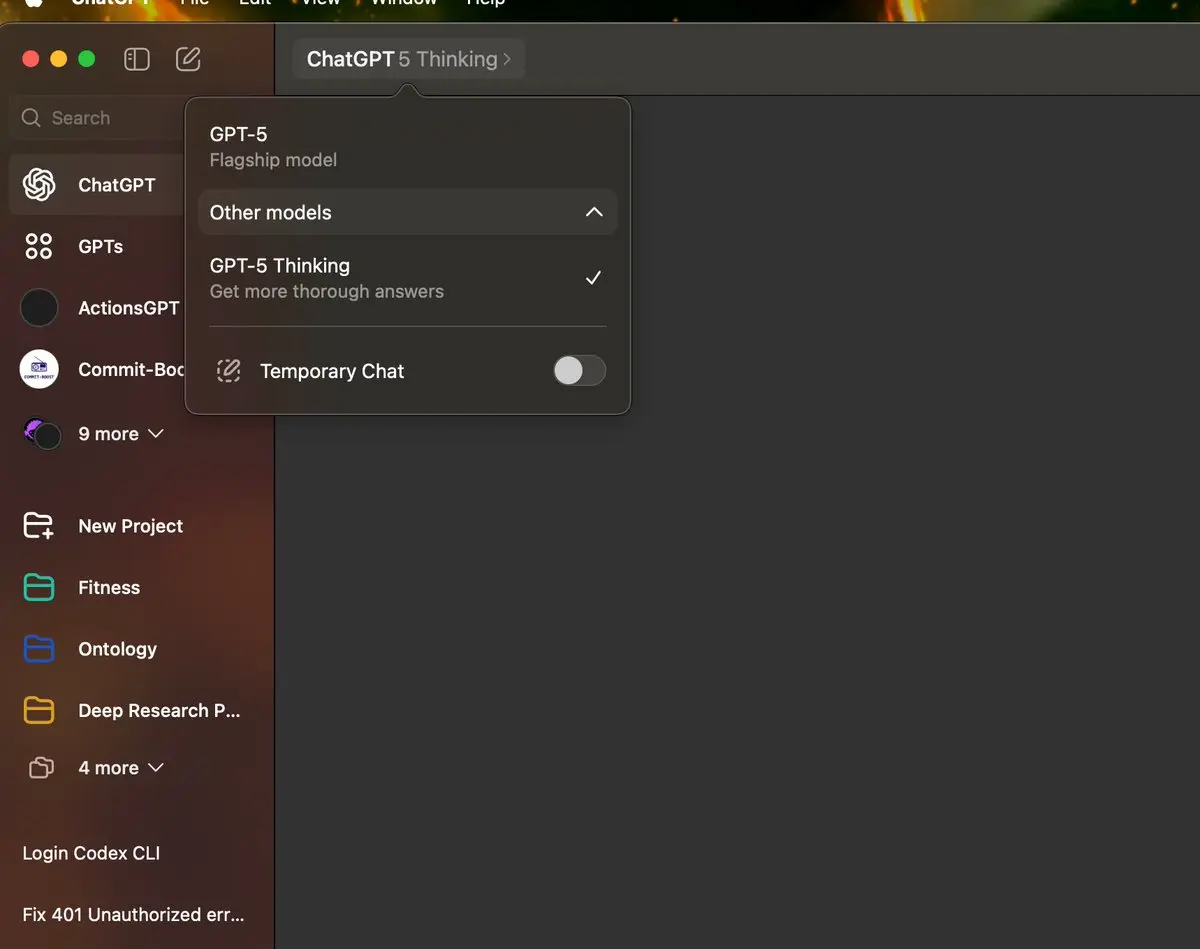Click the Temporary Chat label

(x=332, y=371)
